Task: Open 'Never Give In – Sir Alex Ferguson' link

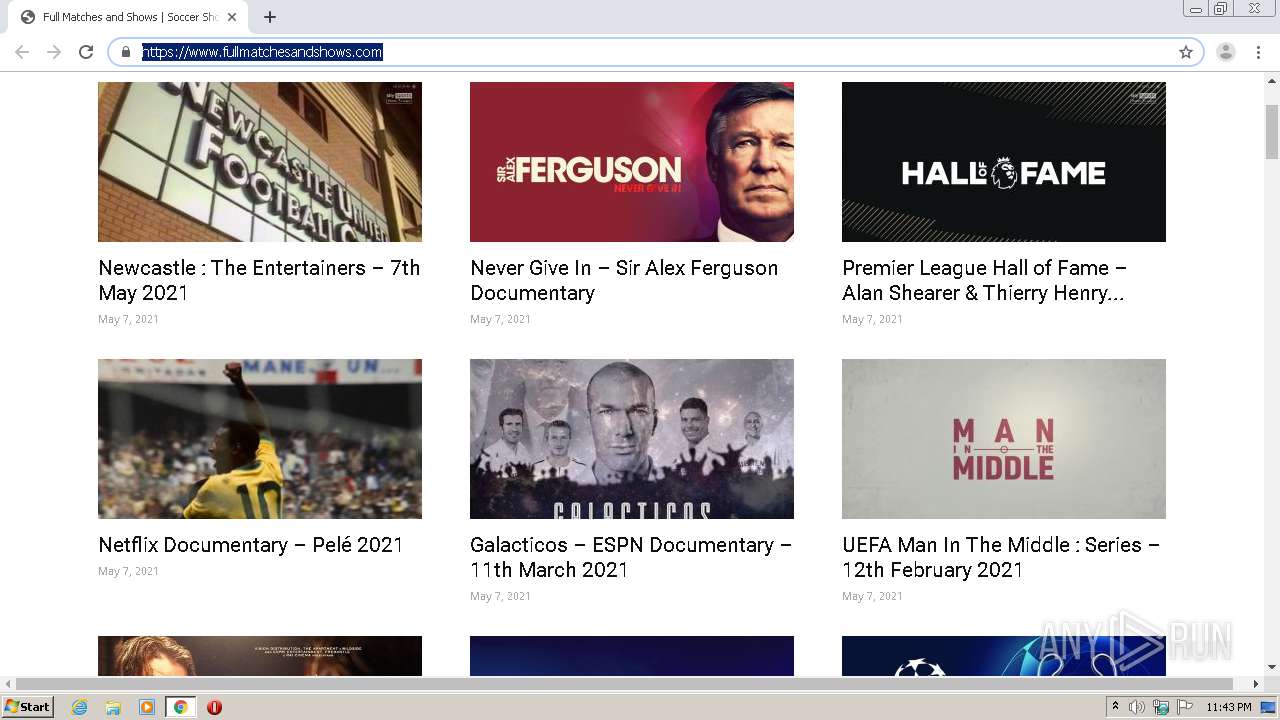Action: point(624,280)
